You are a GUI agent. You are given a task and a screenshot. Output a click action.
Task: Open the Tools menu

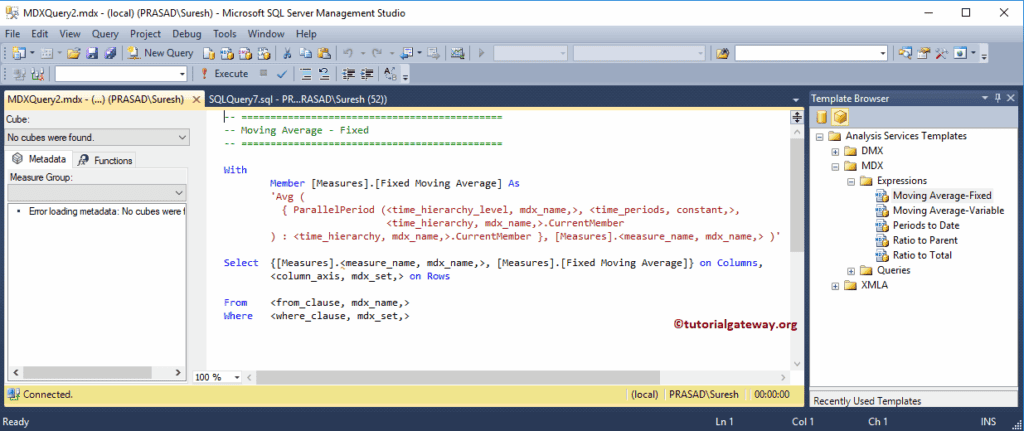225,33
